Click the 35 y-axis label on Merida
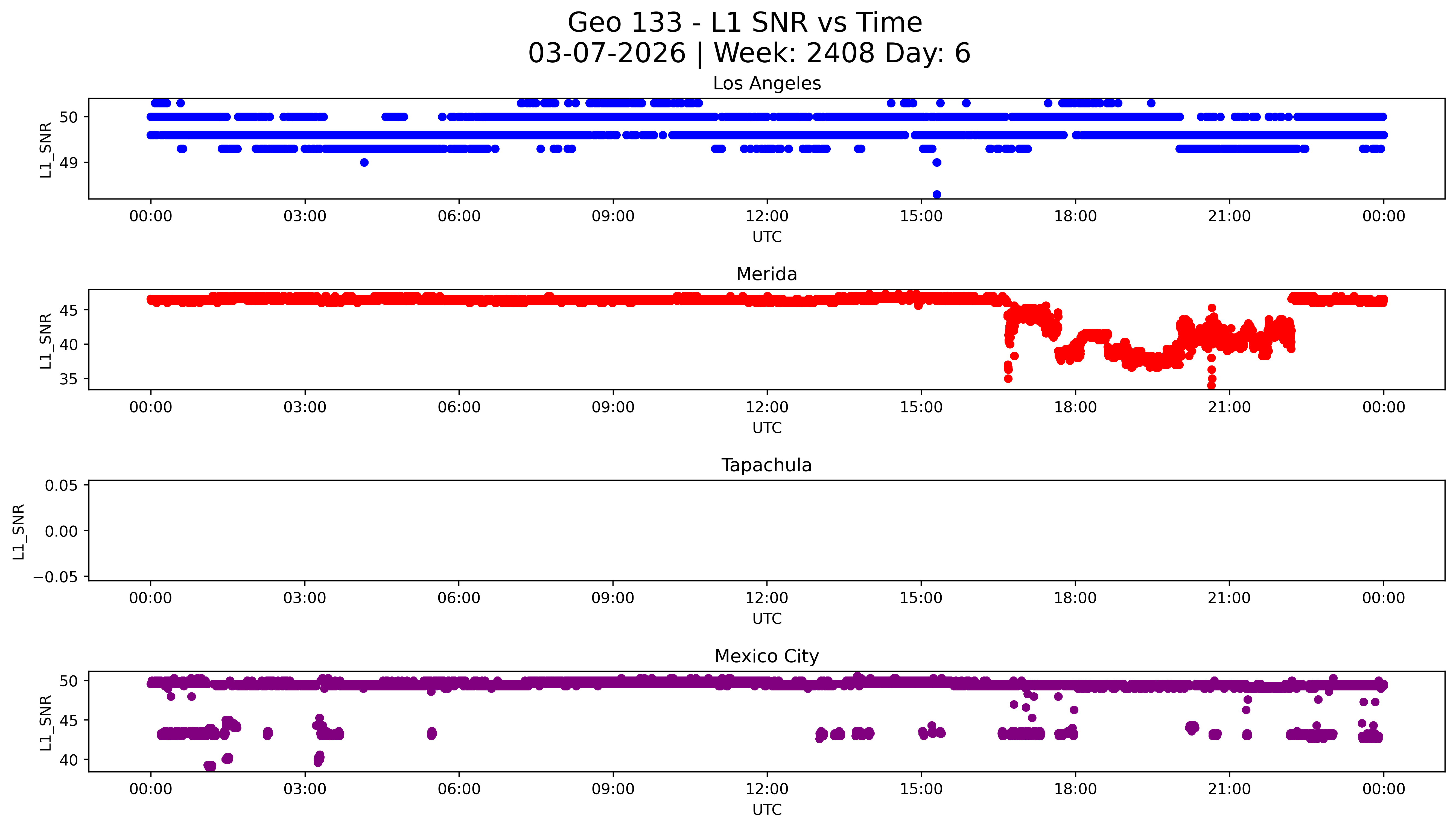1456x829 pixels. 68,379
